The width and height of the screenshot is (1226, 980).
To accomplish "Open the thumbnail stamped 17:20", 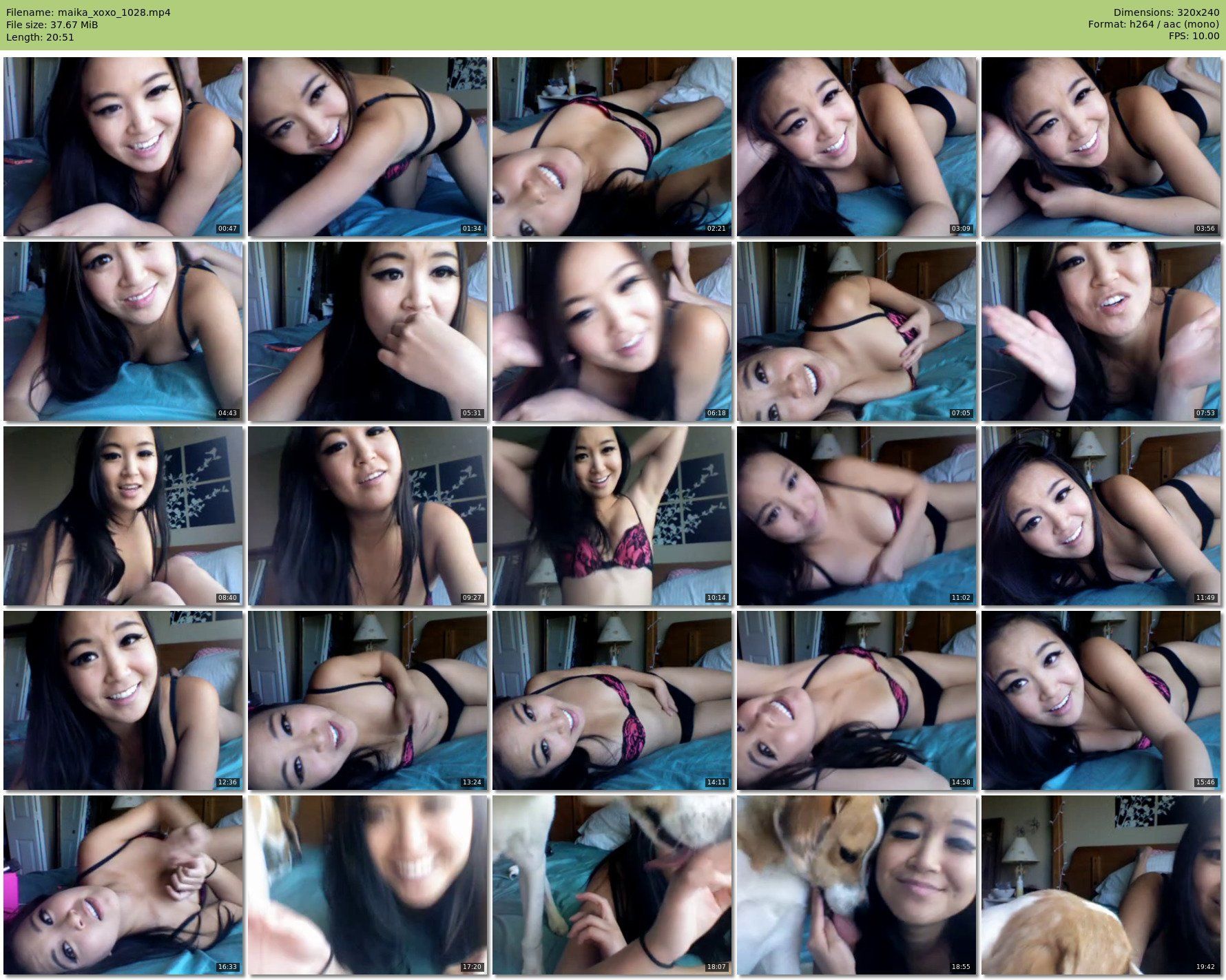I will (368, 885).
